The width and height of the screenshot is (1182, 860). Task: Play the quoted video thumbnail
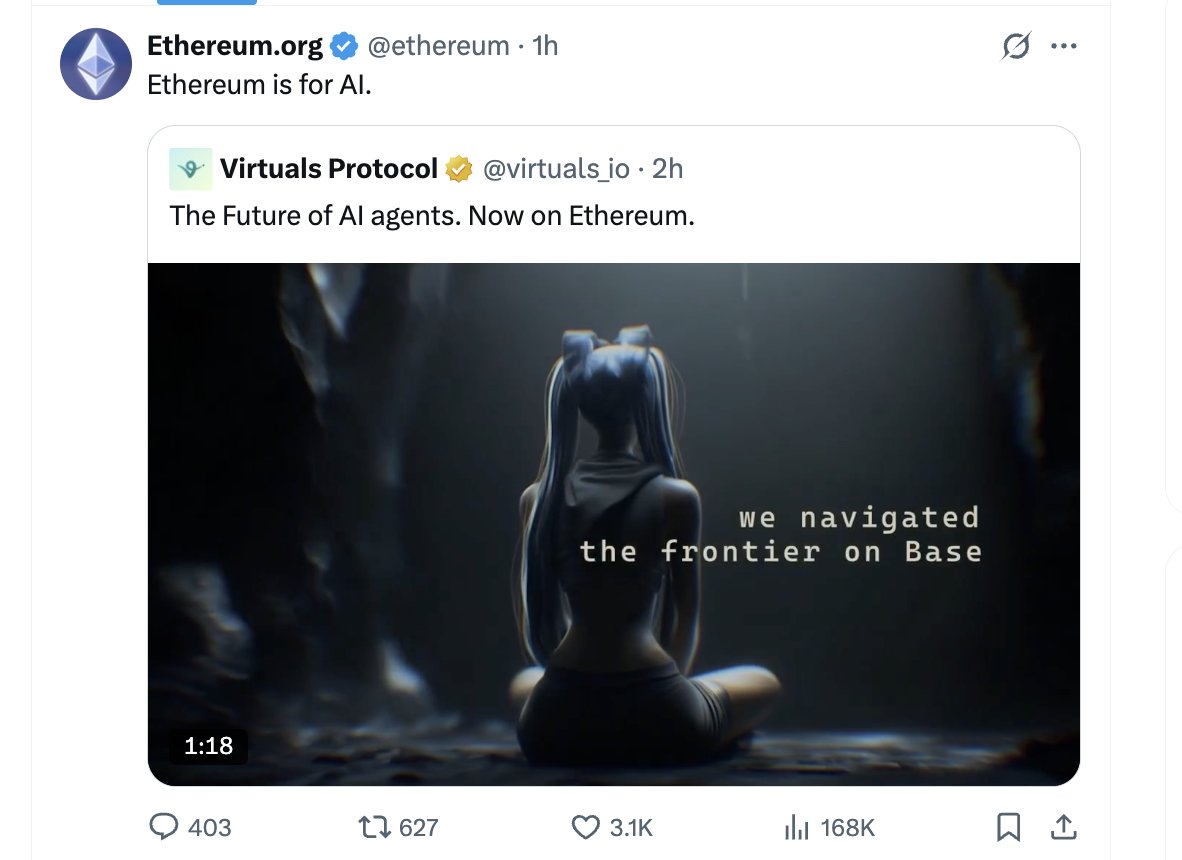tap(614, 524)
